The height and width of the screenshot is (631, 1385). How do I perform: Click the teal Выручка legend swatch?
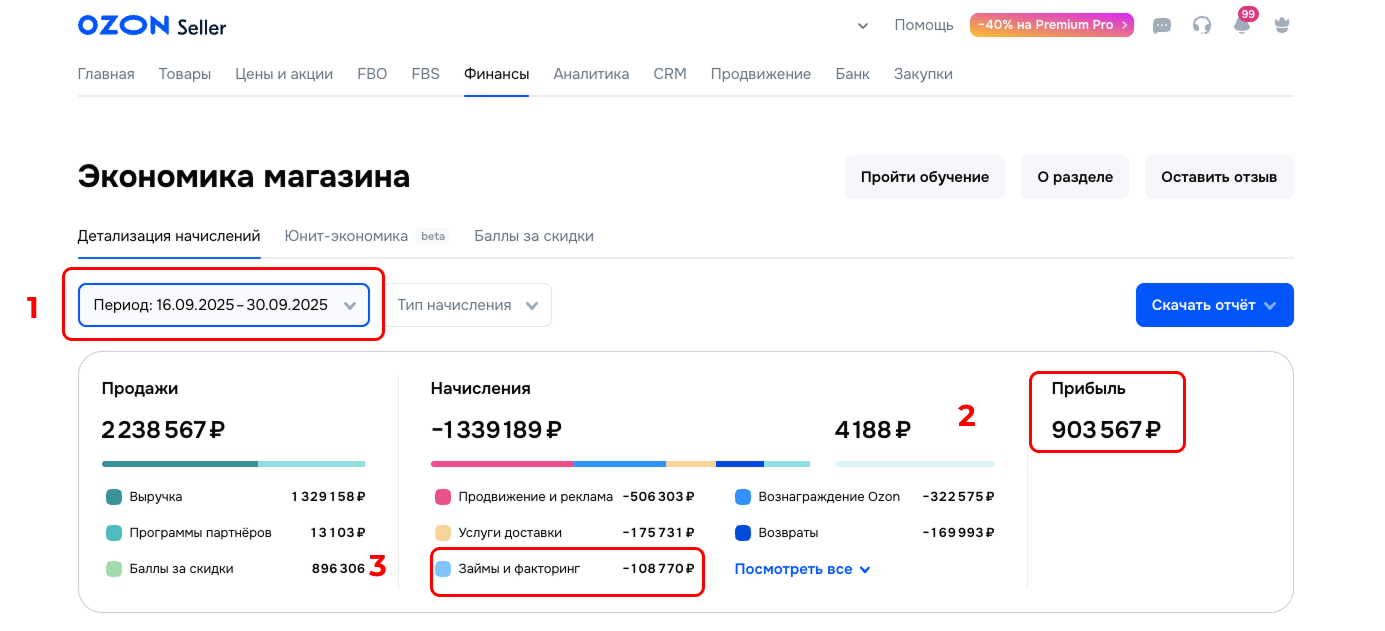pyautogui.click(x=114, y=497)
